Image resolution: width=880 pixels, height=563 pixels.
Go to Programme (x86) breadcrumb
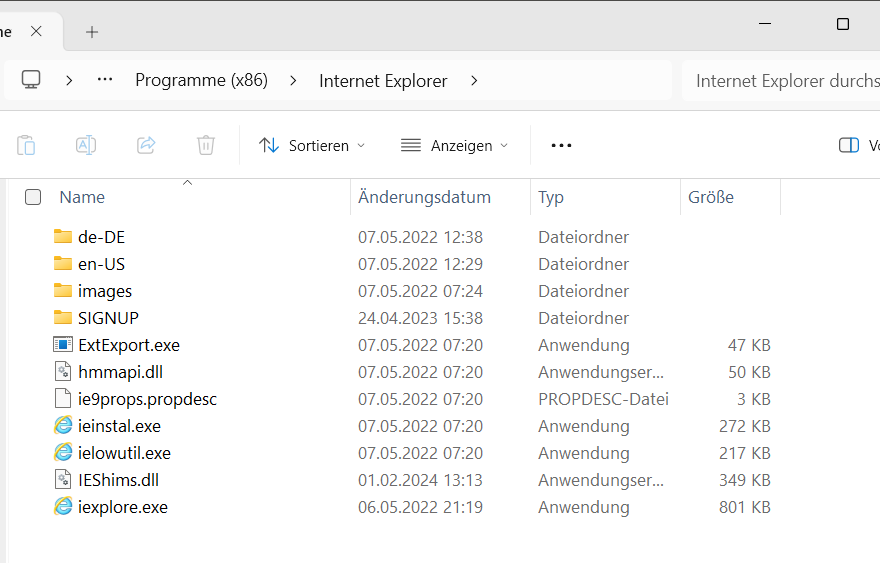(x=201, y=80)
